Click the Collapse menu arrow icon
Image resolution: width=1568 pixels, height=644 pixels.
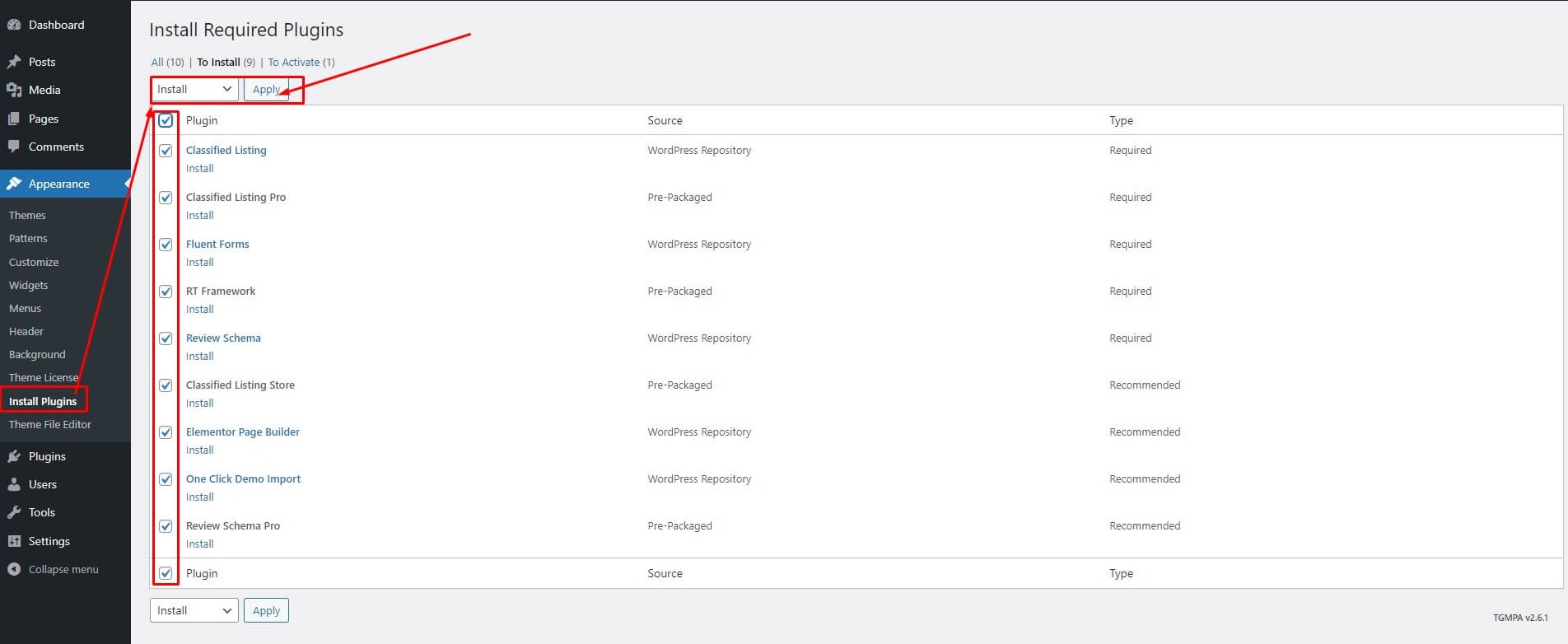coord(14,569)
